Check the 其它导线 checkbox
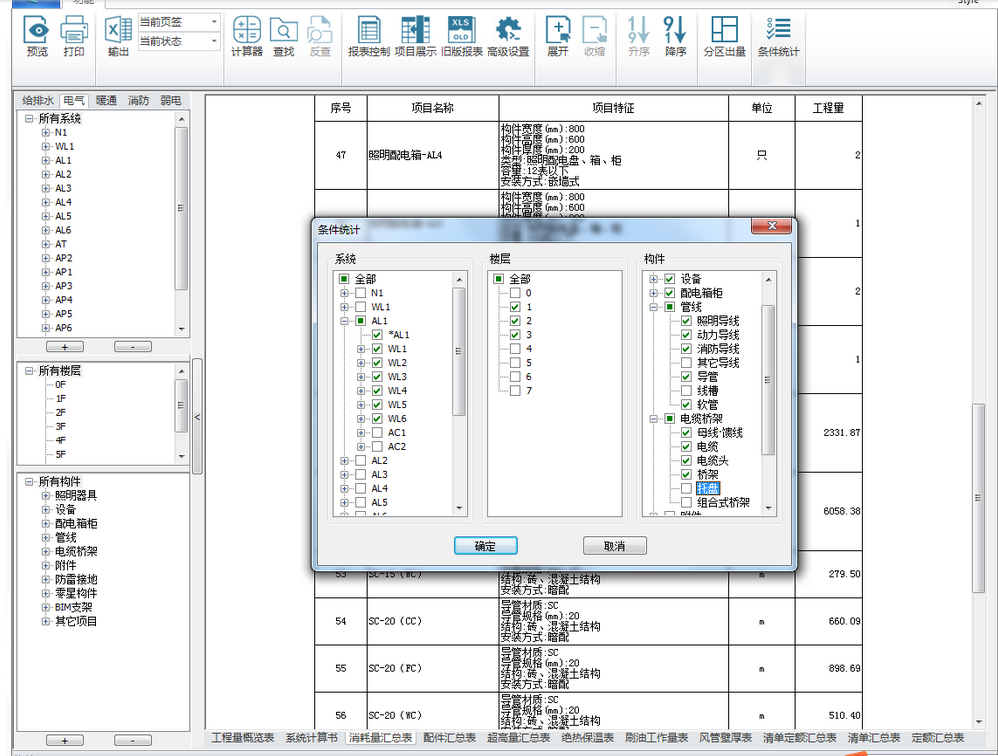Viewport: 998px width, 756px height. point(686,363)
